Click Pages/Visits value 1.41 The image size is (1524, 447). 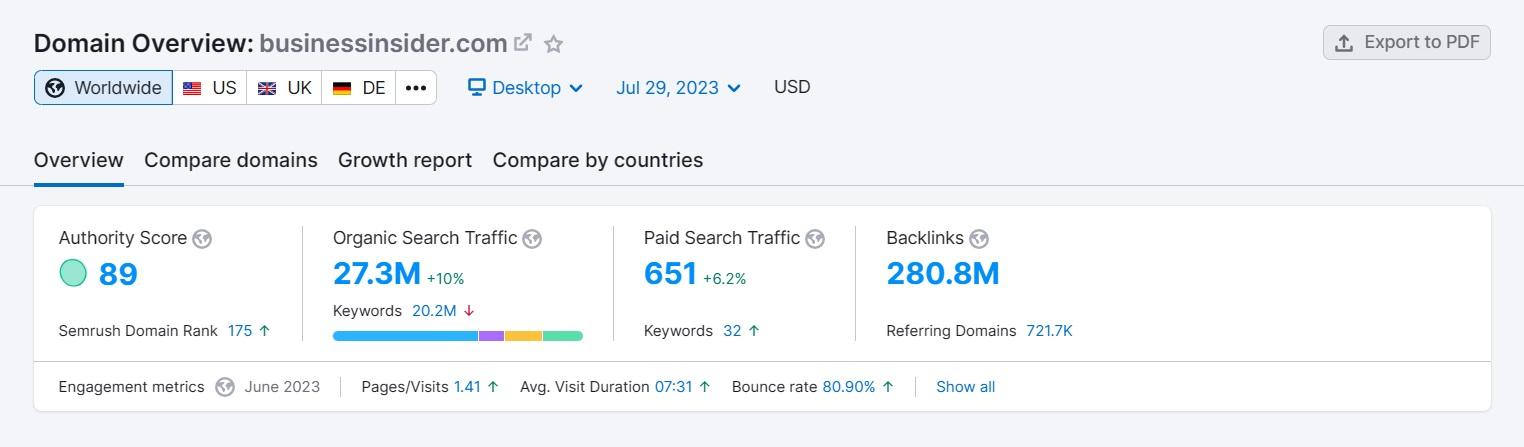click(x=467, y=387)
